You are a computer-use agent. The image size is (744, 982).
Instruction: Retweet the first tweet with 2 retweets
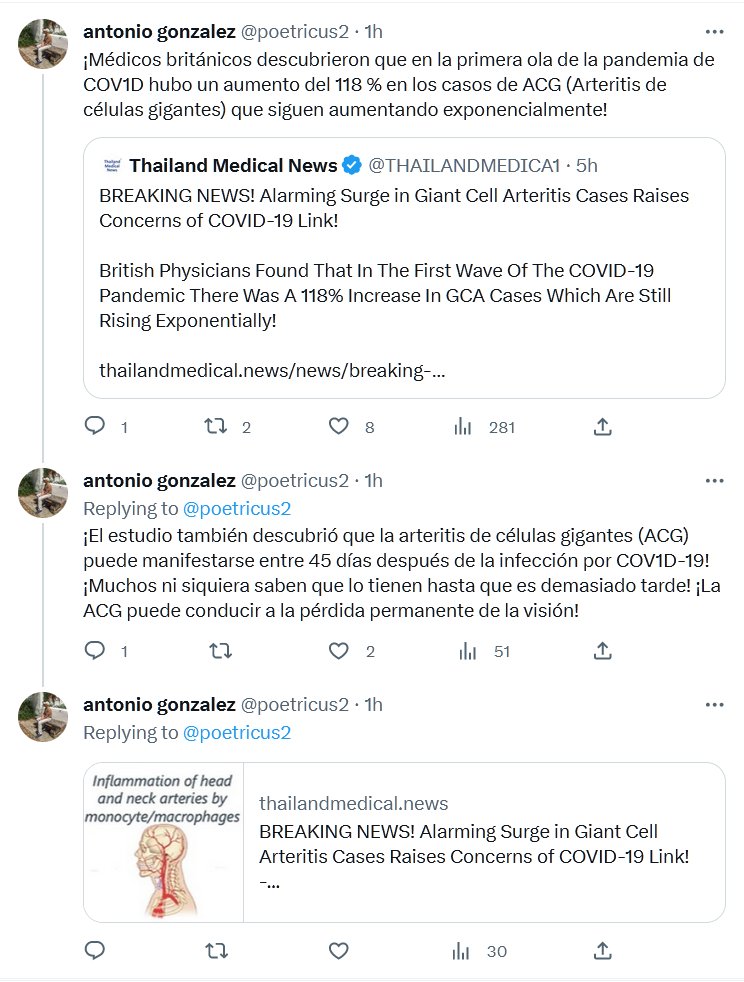pos(215,427)
